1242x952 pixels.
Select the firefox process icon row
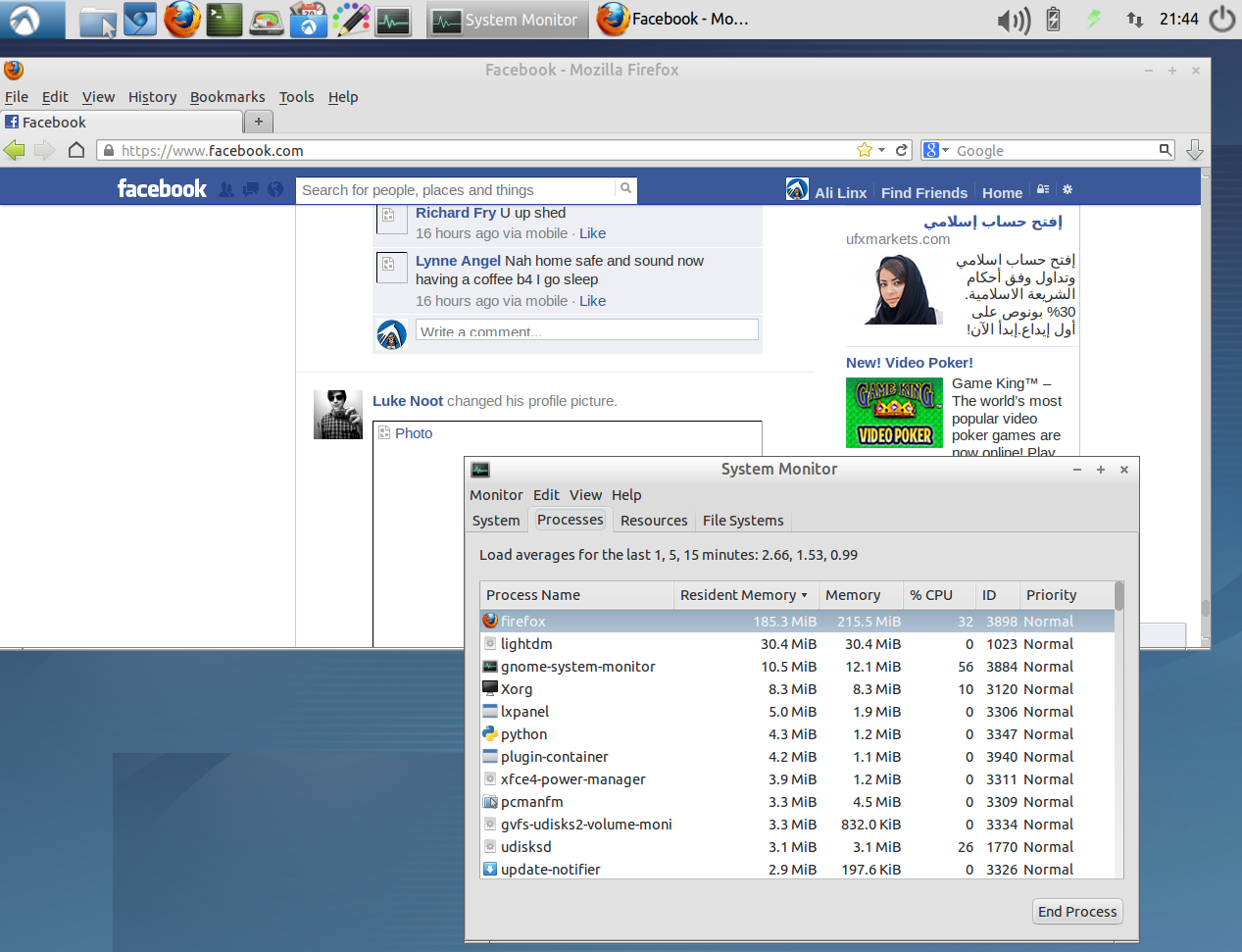[x=797, y=621]
